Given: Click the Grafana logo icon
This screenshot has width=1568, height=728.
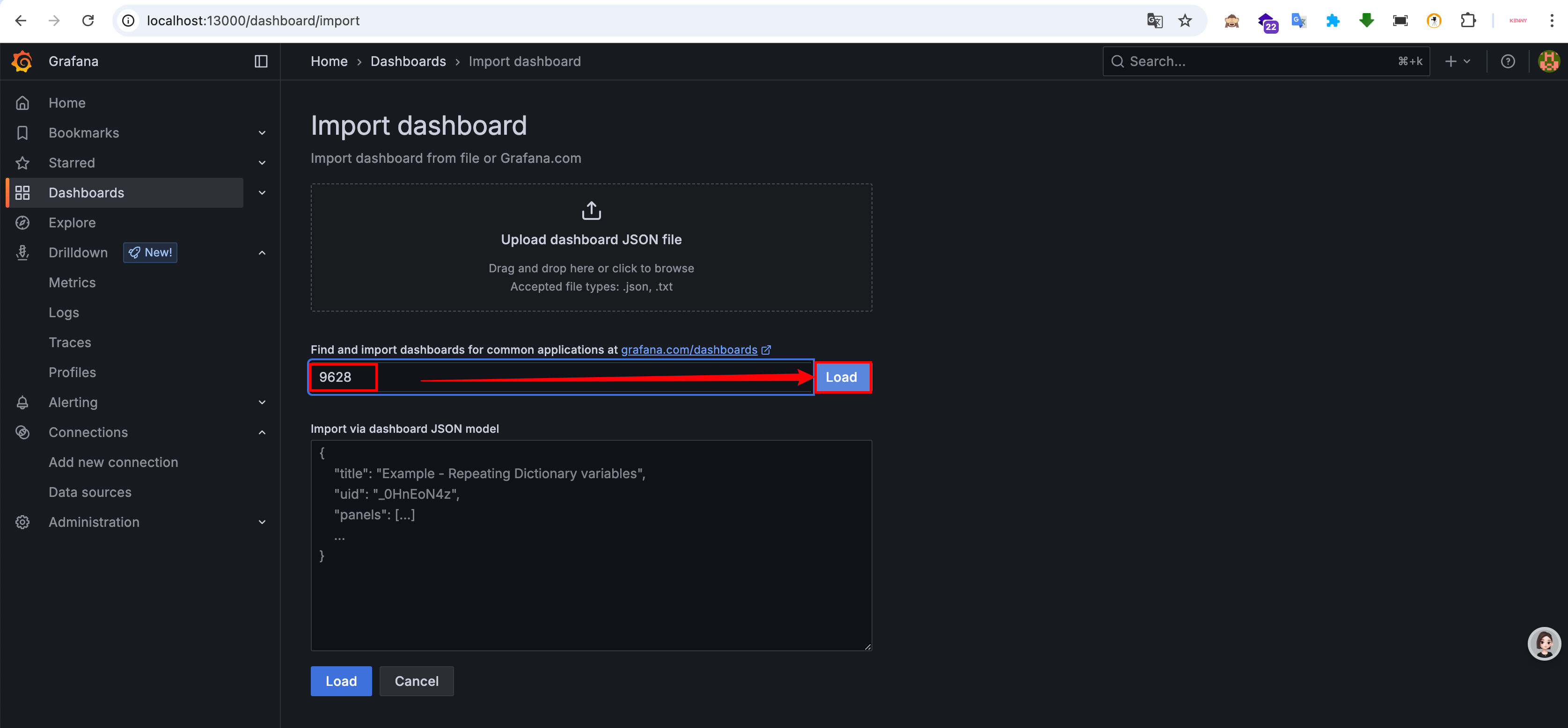Looking at the screenshot, I should [x=22, y=61].
